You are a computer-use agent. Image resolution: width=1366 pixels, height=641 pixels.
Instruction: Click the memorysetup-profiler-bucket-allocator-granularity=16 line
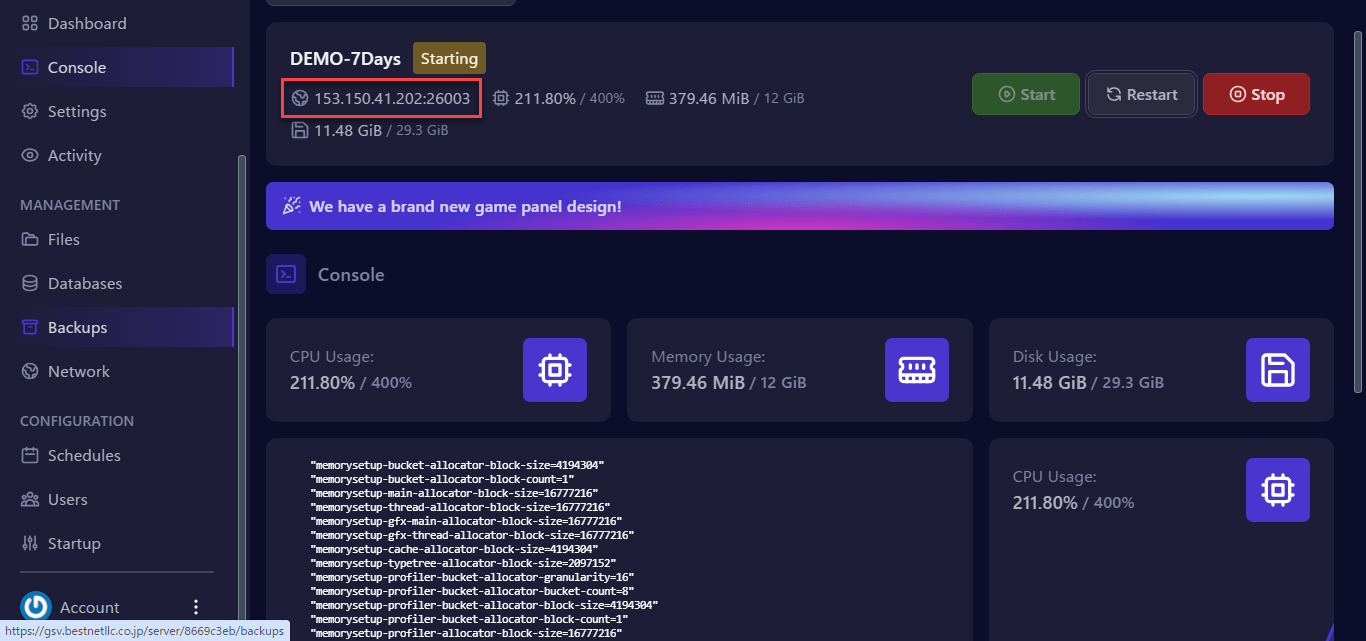[472, 577]
